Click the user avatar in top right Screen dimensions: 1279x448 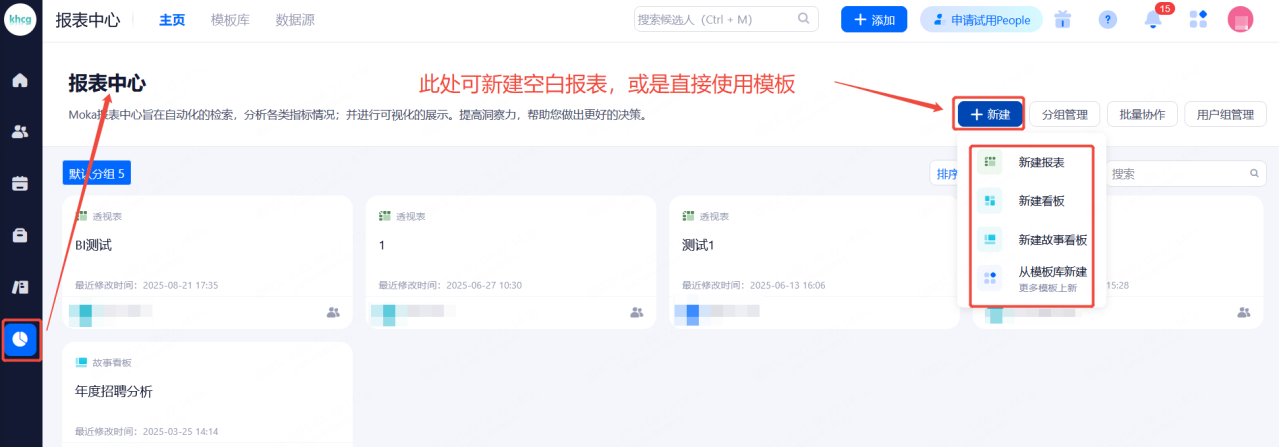(1240, 20)
